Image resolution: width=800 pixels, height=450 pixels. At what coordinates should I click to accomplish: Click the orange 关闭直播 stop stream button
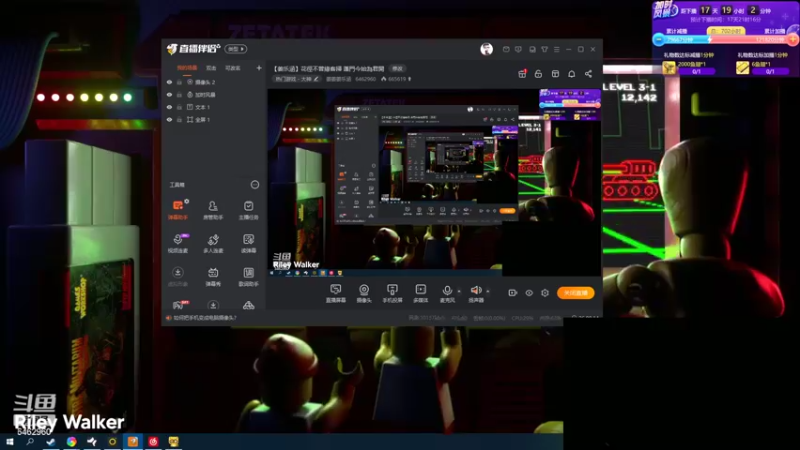[576, 293]
